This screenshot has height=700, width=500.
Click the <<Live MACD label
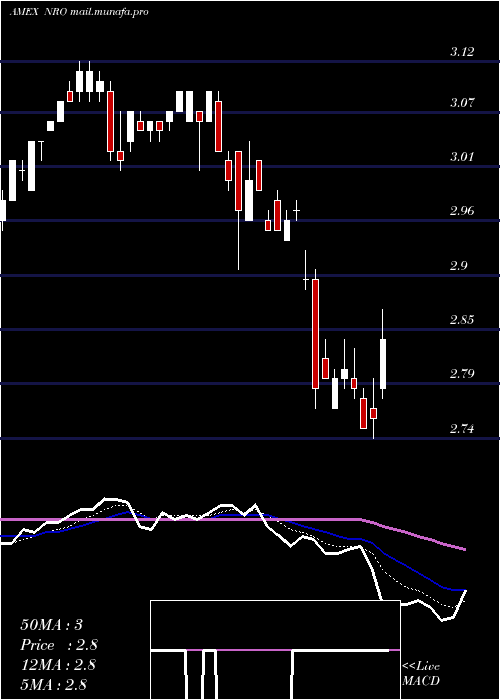[x=421, y=674]
